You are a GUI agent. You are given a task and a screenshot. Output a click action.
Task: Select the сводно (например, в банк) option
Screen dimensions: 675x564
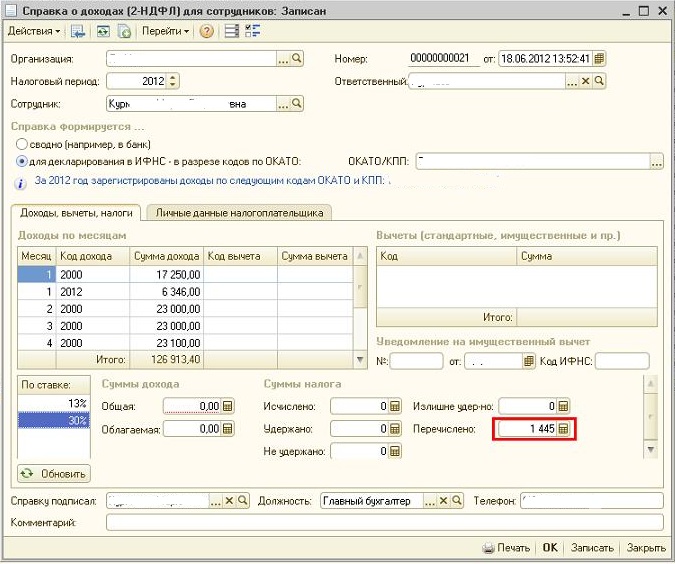pos(21,144)
